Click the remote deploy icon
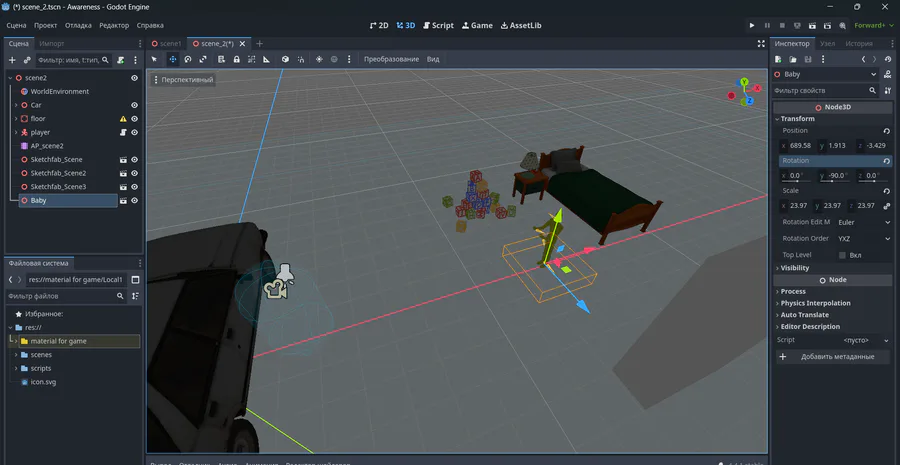 (797, 25)
